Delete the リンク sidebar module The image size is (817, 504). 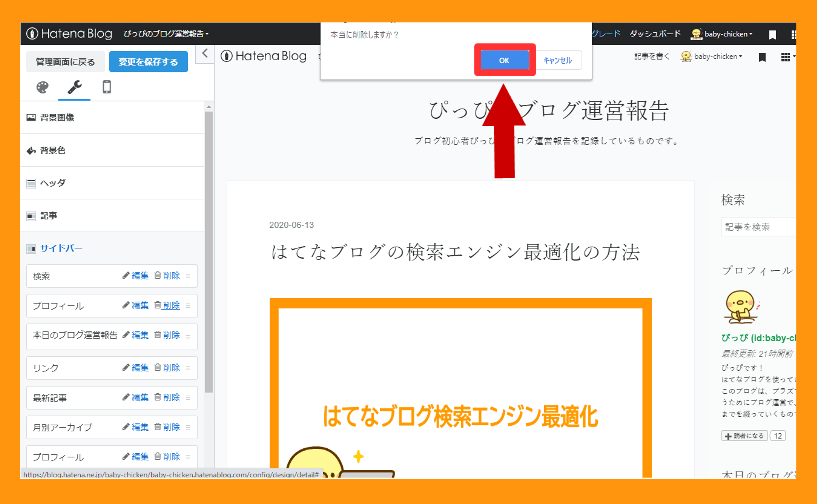coord(167,367)
